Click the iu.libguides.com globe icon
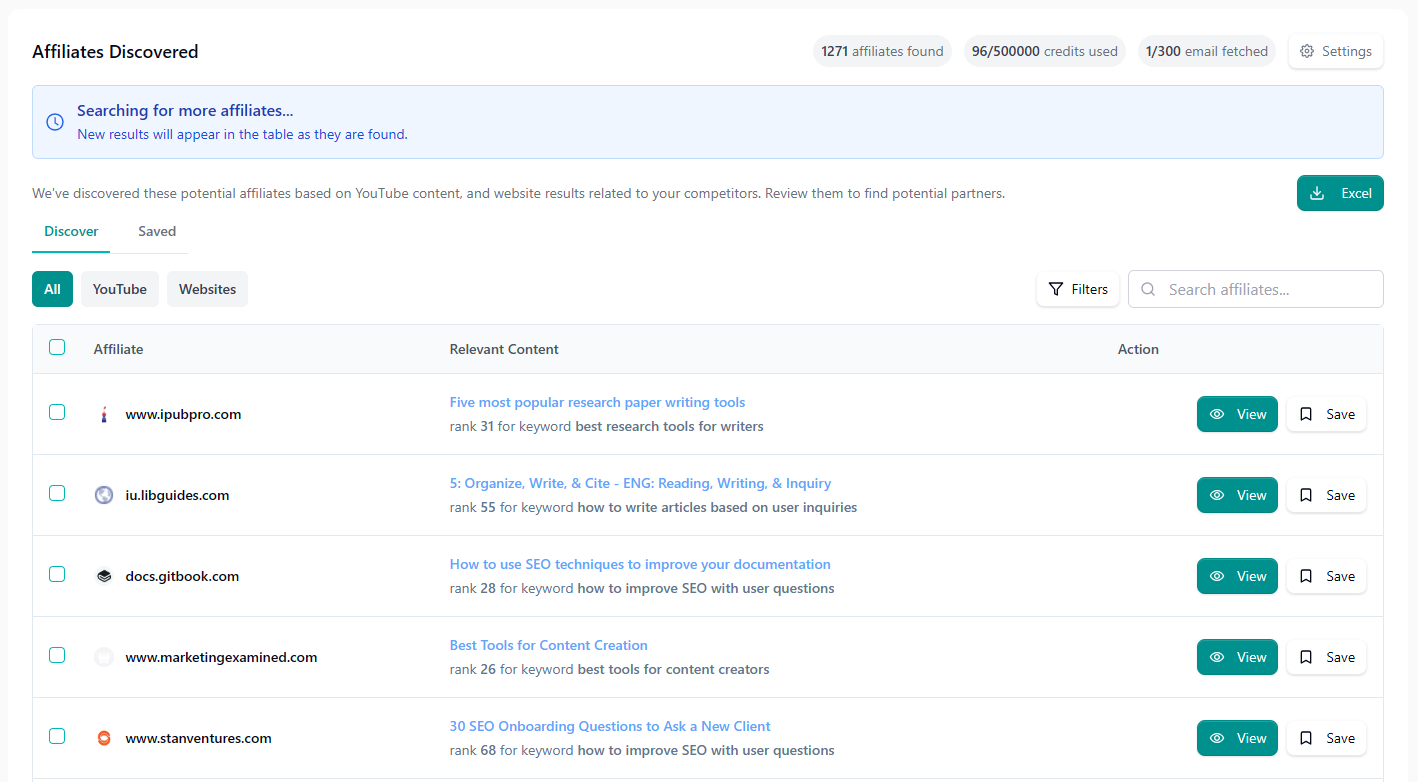This screenshot has height=782, width=1418. coord(104,495)
